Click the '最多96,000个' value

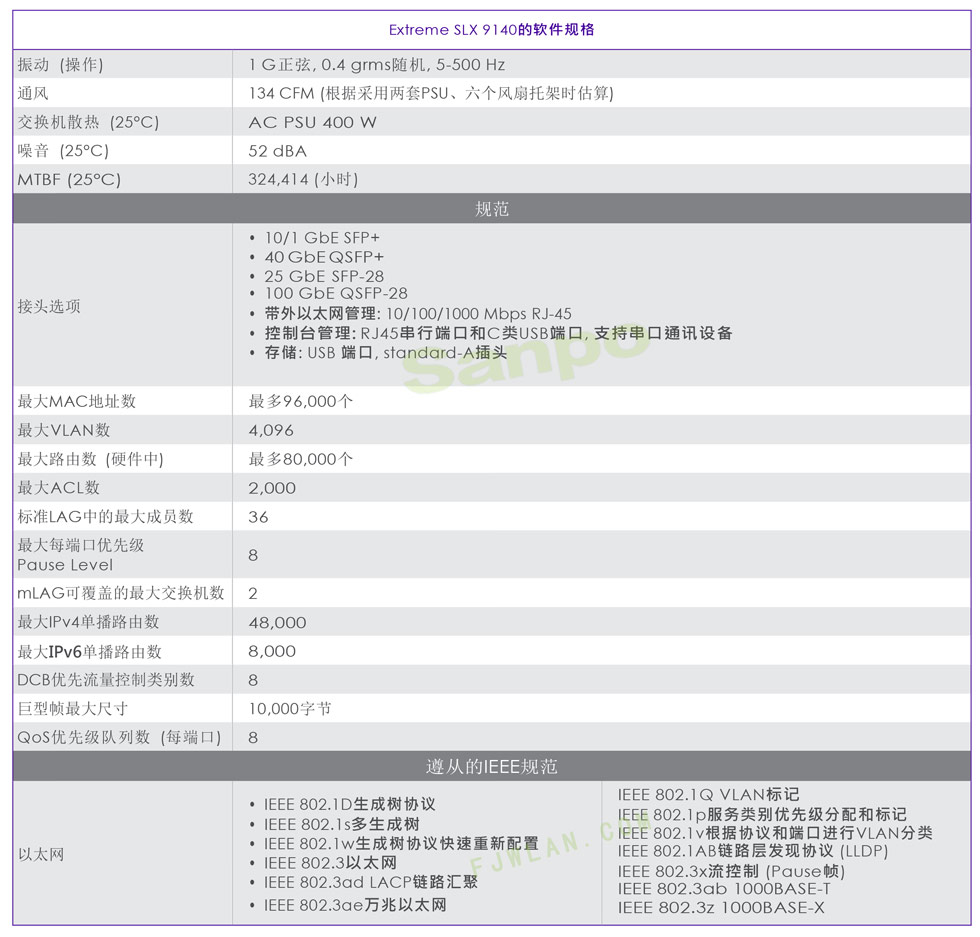pos(301,401)
